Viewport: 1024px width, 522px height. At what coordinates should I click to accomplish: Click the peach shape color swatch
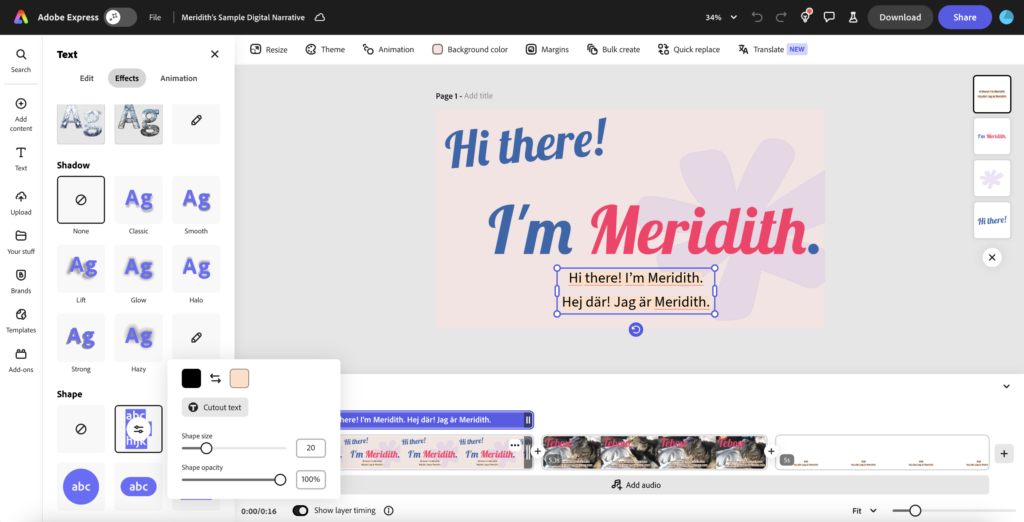tap(239, 379)
